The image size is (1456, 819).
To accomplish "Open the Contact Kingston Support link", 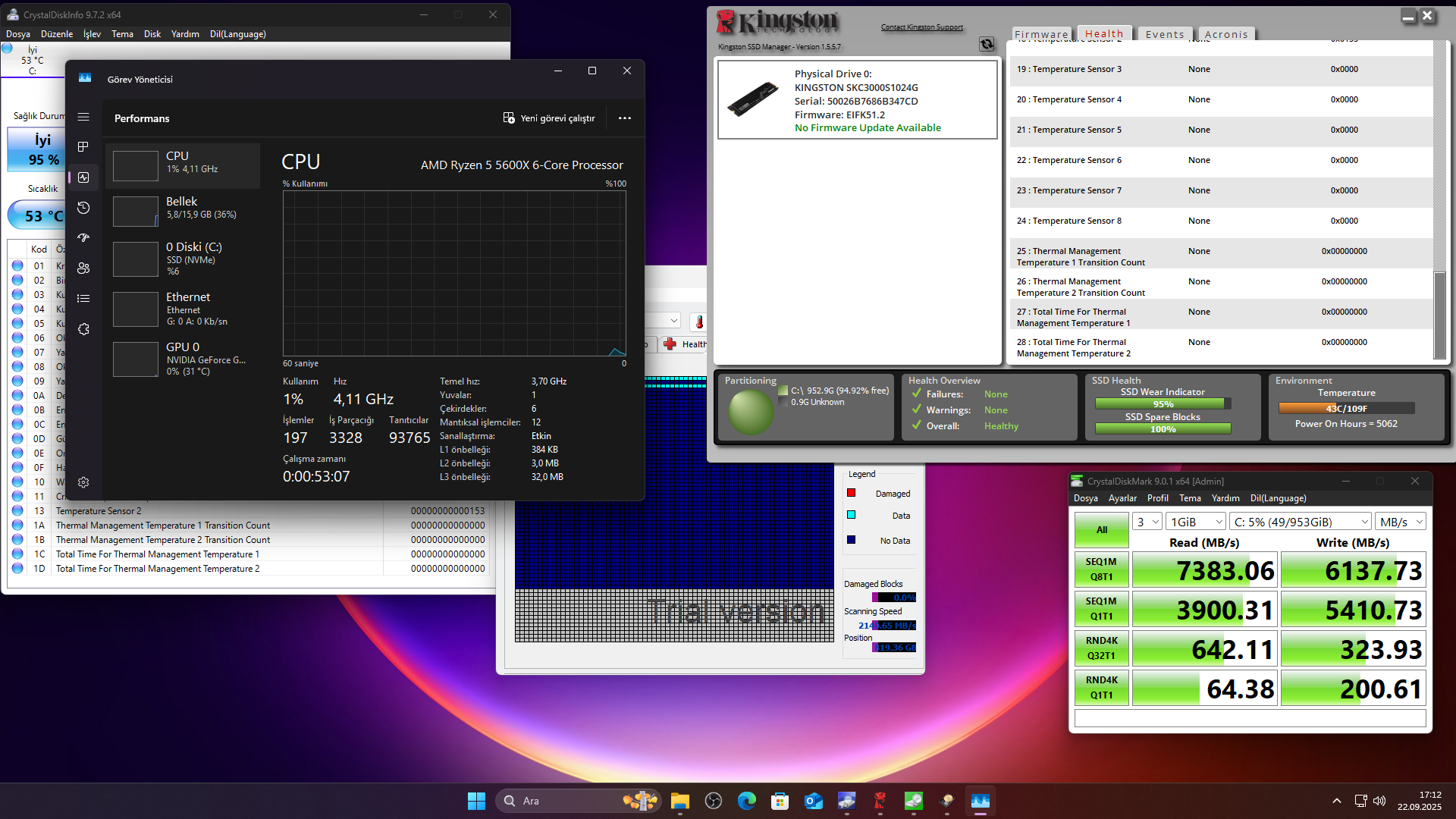I will tap(922, 27).
